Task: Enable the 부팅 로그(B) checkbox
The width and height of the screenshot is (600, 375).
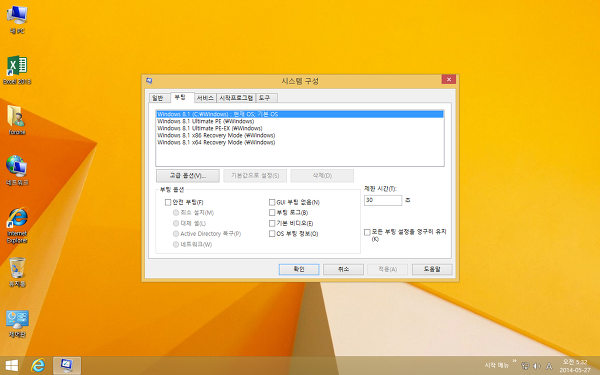Action: (x=272, y=212)
